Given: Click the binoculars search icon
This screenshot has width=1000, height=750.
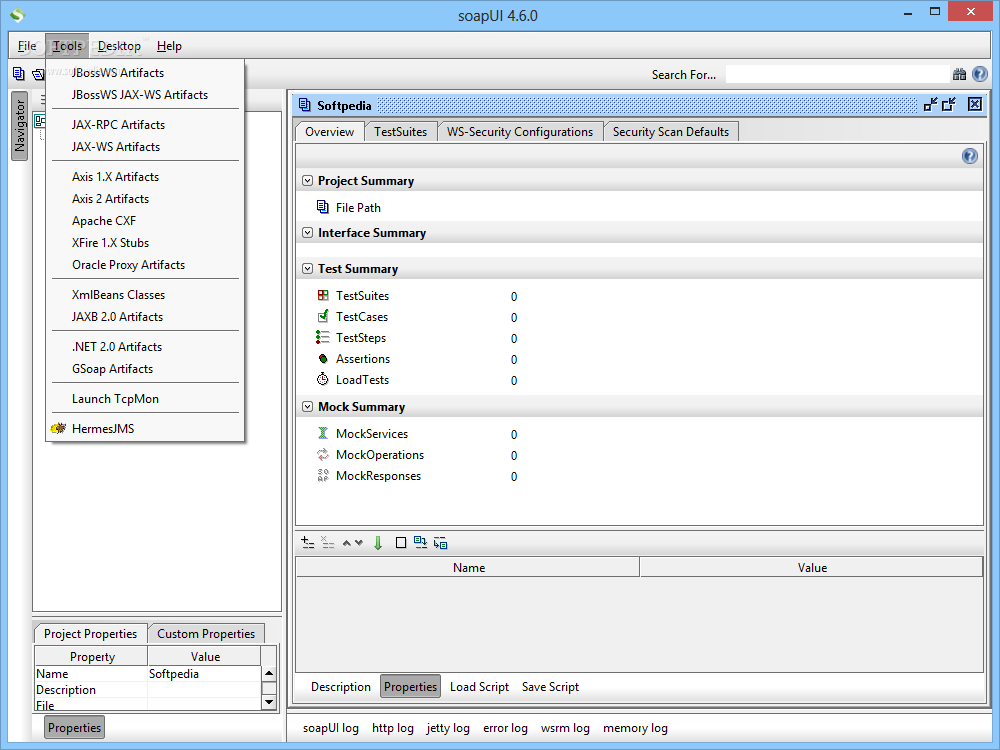Looking at the screenshot, I should click(959, 75).
